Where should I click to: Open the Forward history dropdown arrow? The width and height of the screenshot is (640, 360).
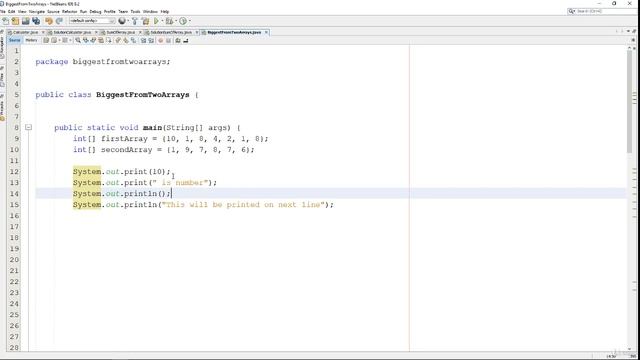click(x=71, y=40)
